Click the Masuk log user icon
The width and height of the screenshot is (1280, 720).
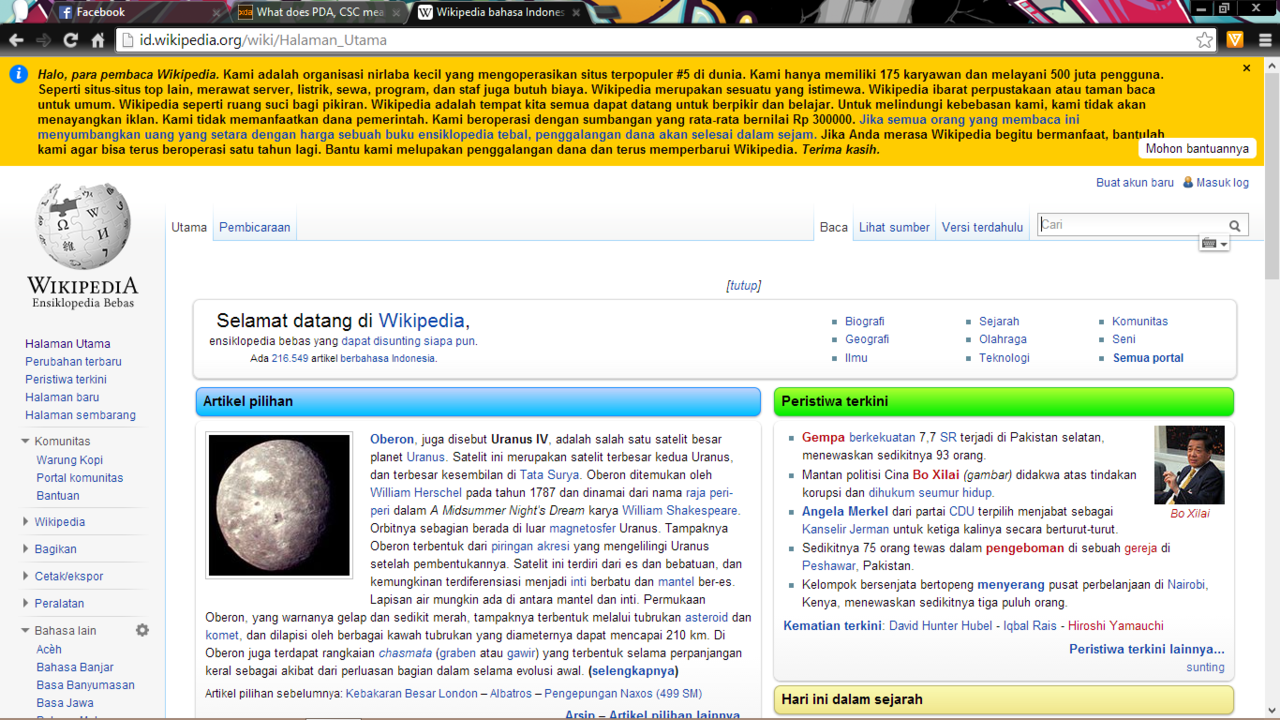click(x=1188, y=183)
